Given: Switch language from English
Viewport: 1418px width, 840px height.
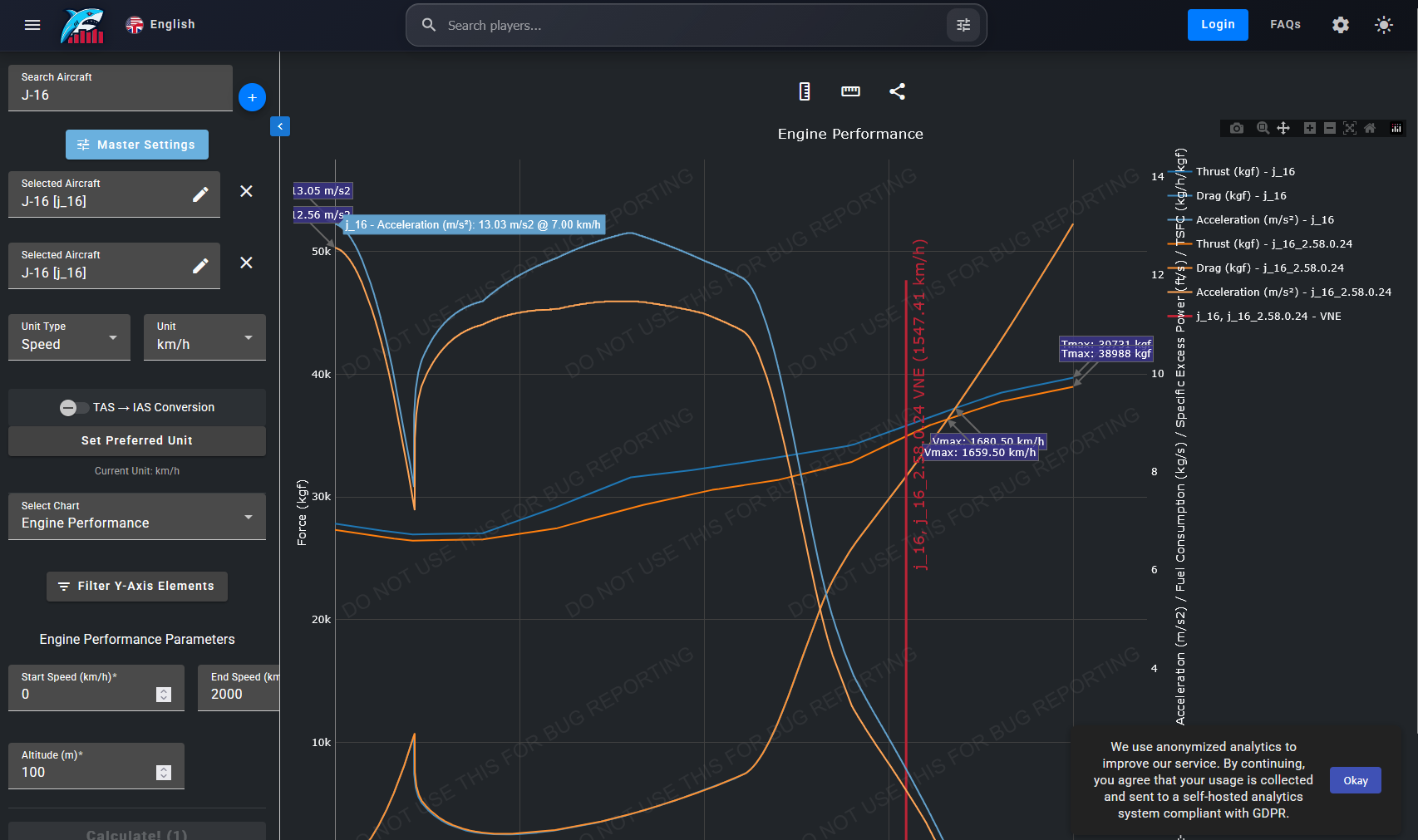Looking at the screenshot, I should tap(160, 25).
